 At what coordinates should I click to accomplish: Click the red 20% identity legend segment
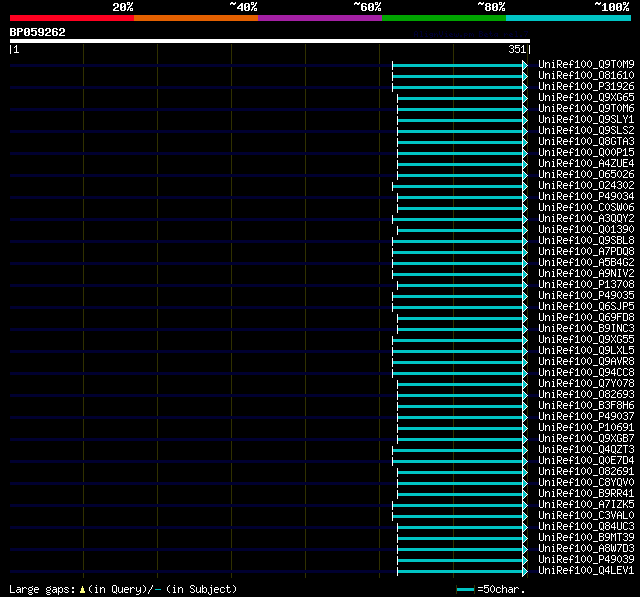click(x=72, y=18)
